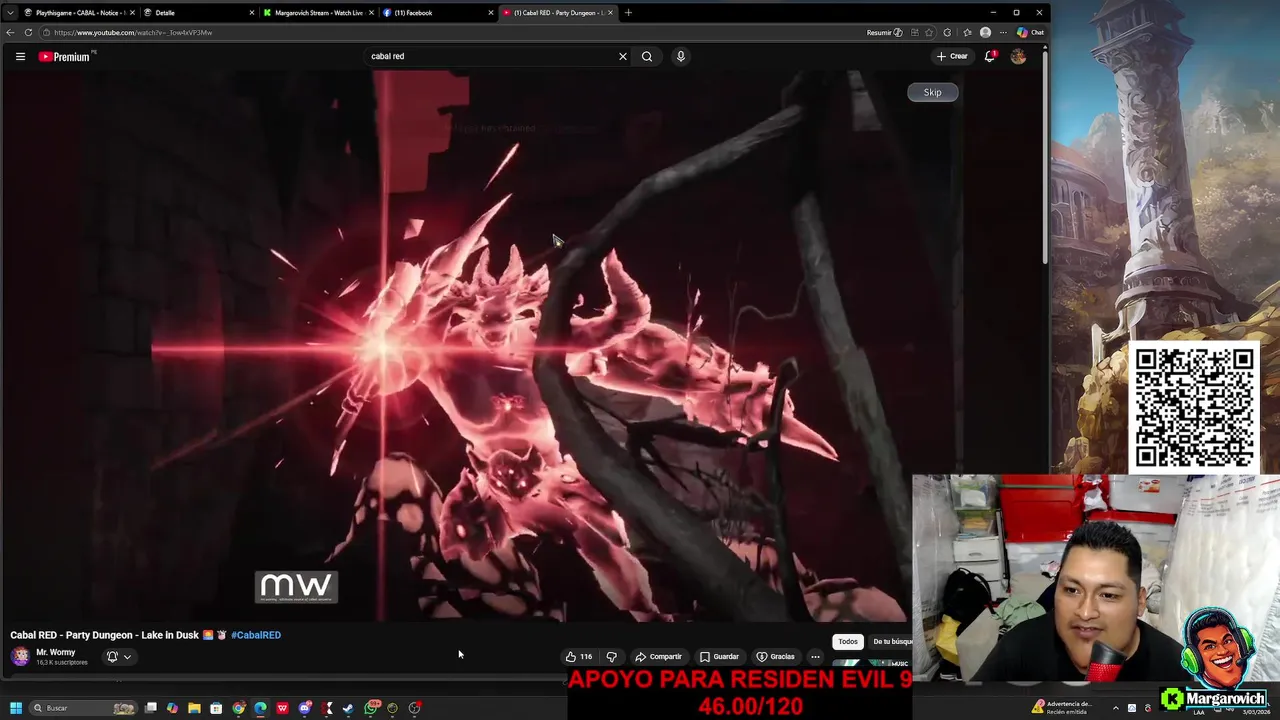Open more actions three-dot menu
This screenshot has width=1280, height=720.
pyautogui.click(x=815, y=656)
